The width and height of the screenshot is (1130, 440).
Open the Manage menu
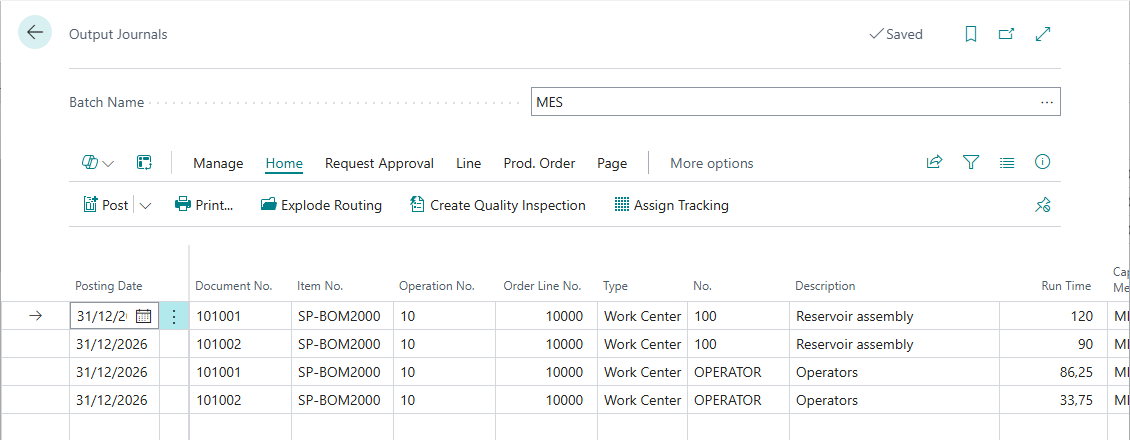(218, 163)
